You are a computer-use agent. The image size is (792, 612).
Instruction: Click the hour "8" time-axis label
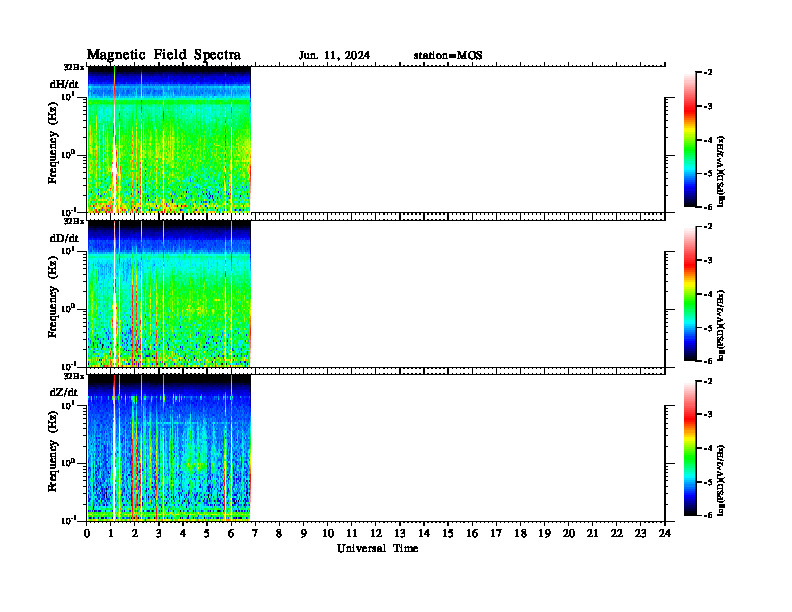tap(279, 534)
